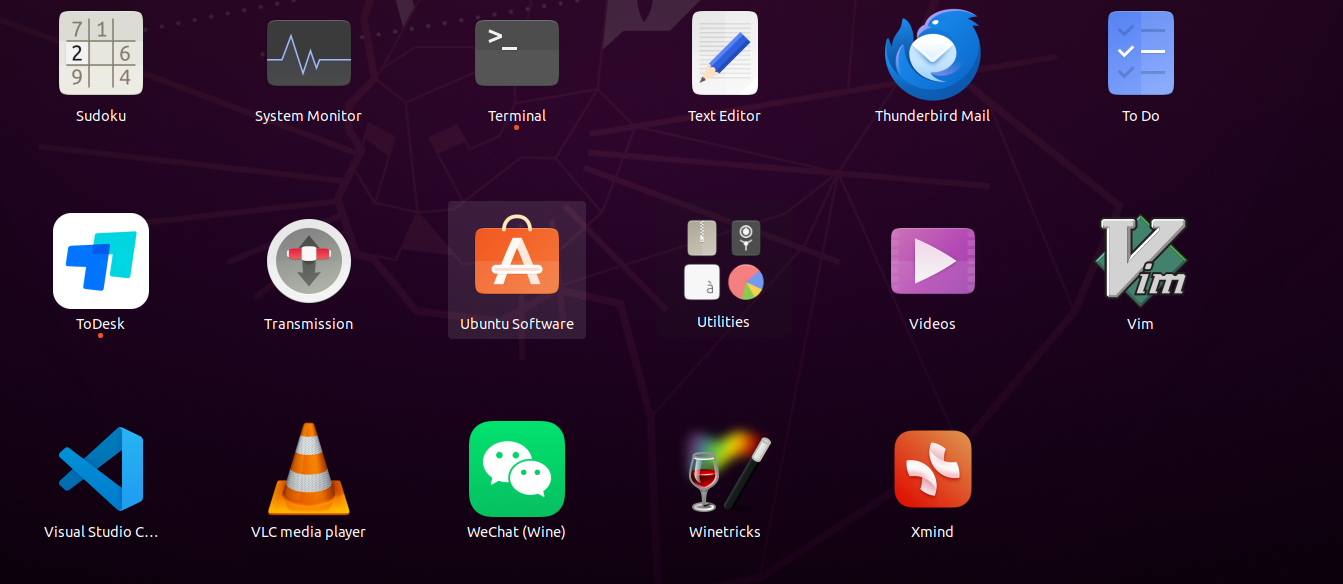Launch Visual Studio Code icon
The width and height of the screenshot is (1343, 584).
101,469
